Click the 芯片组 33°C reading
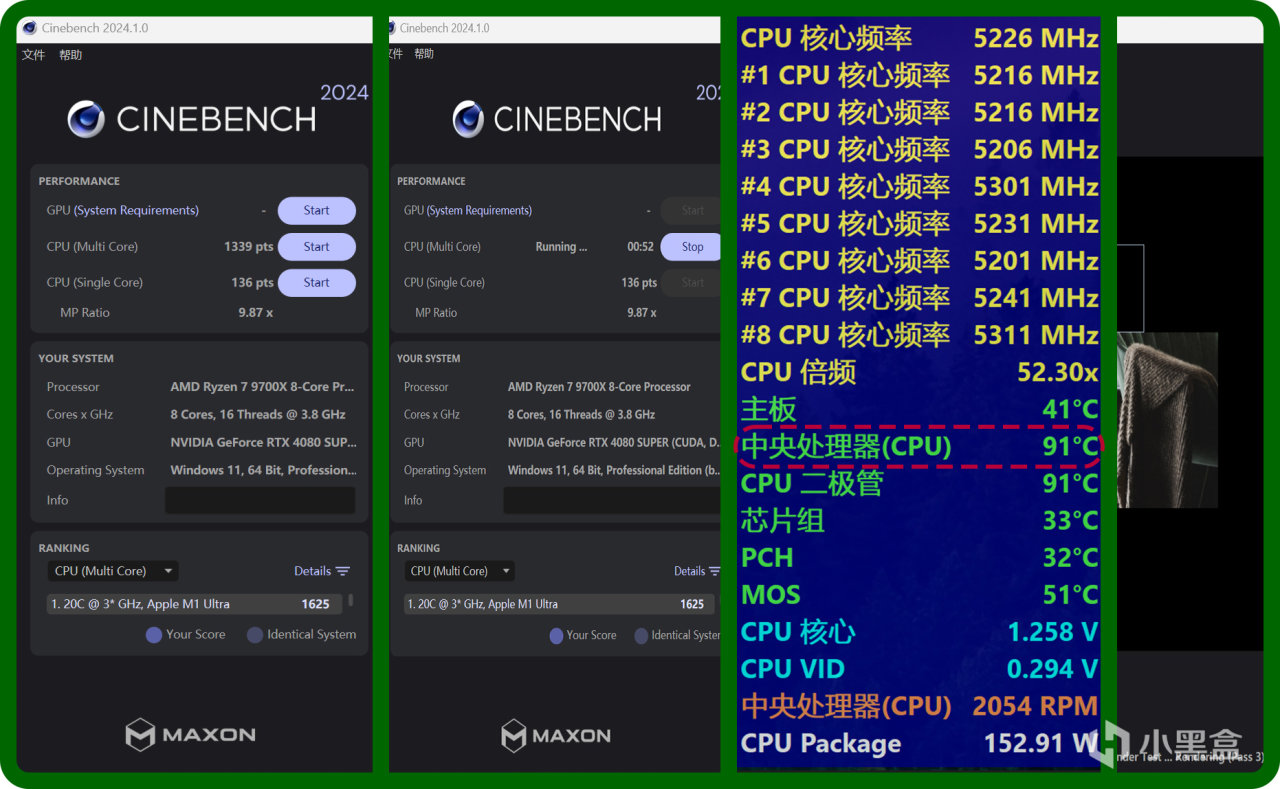 [x=919, y=520]
